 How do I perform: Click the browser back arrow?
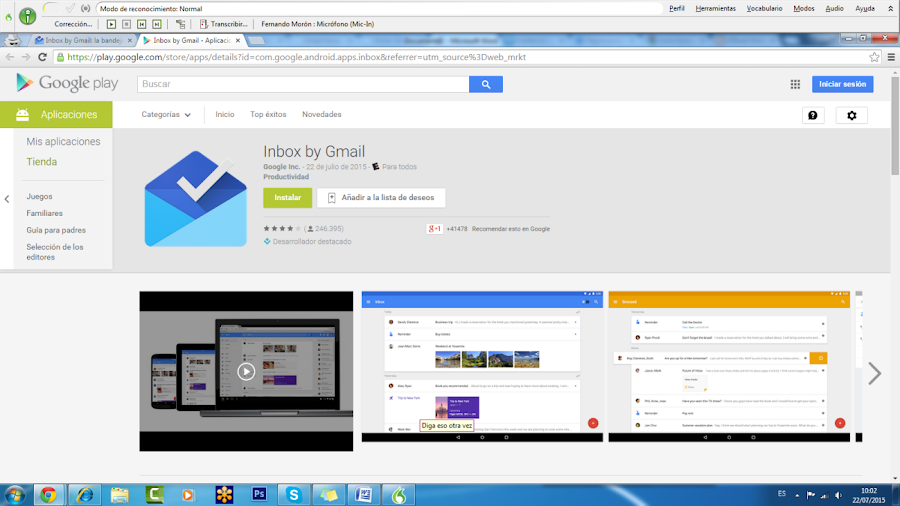[x=10, y=57]
